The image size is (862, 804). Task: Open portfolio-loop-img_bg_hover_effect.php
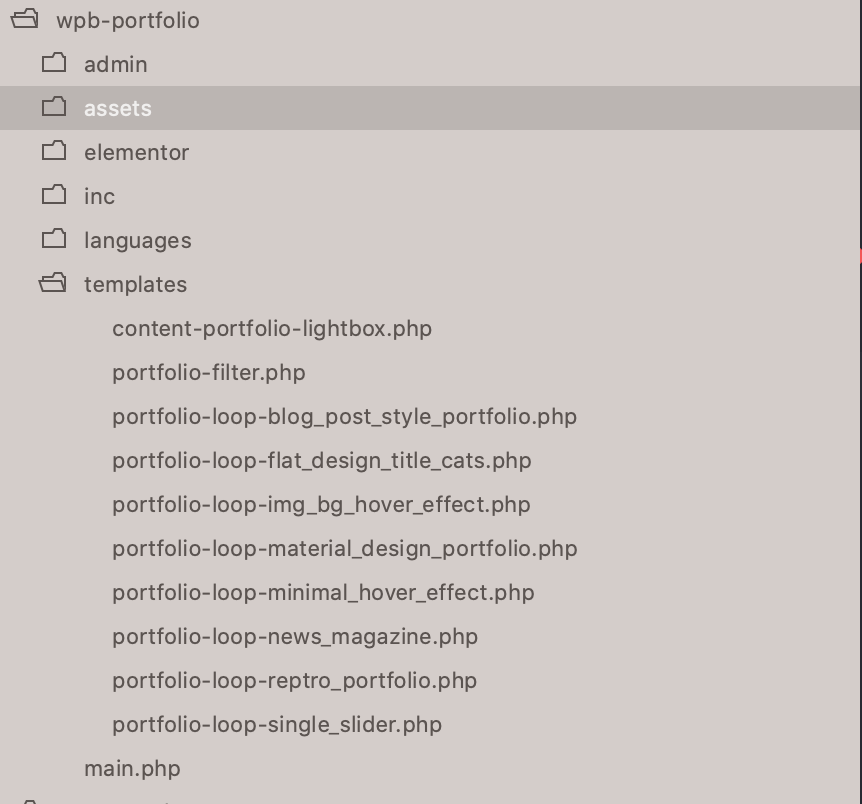pos(321,505)
